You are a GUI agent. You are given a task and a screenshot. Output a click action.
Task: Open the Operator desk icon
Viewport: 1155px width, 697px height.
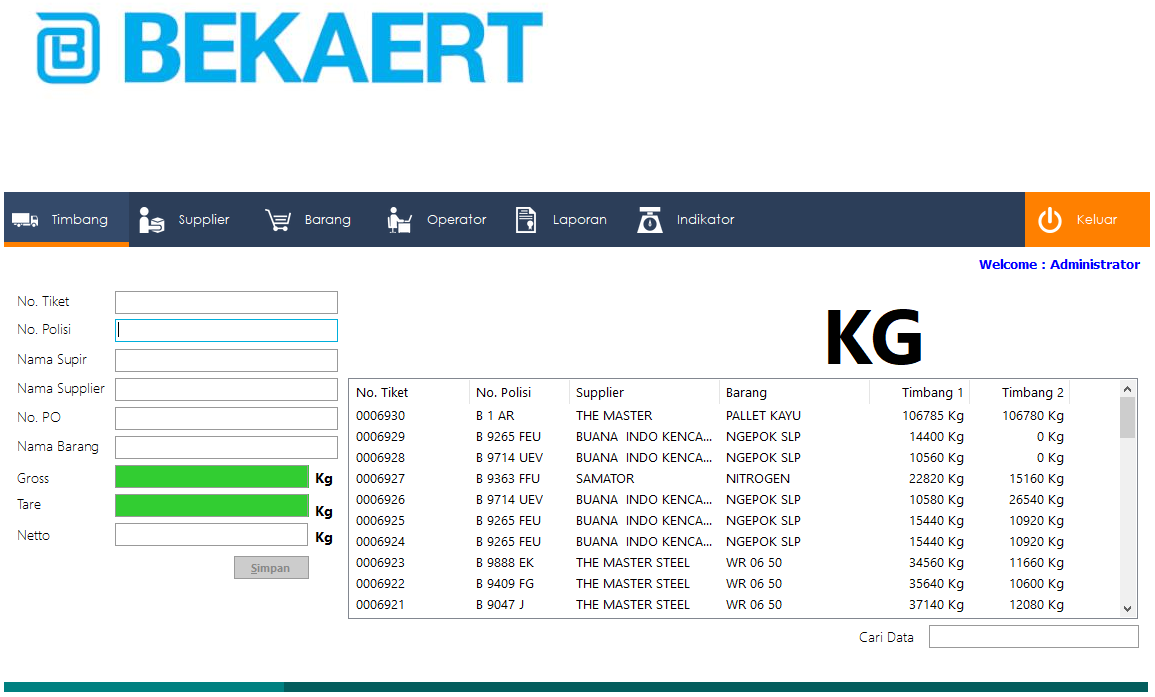(x=399, y=220)
